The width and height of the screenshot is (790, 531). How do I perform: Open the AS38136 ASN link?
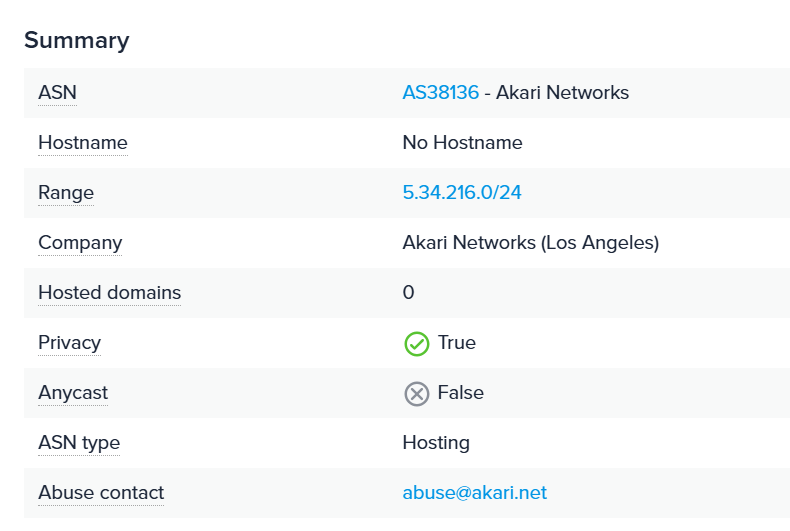coord(440,93)
